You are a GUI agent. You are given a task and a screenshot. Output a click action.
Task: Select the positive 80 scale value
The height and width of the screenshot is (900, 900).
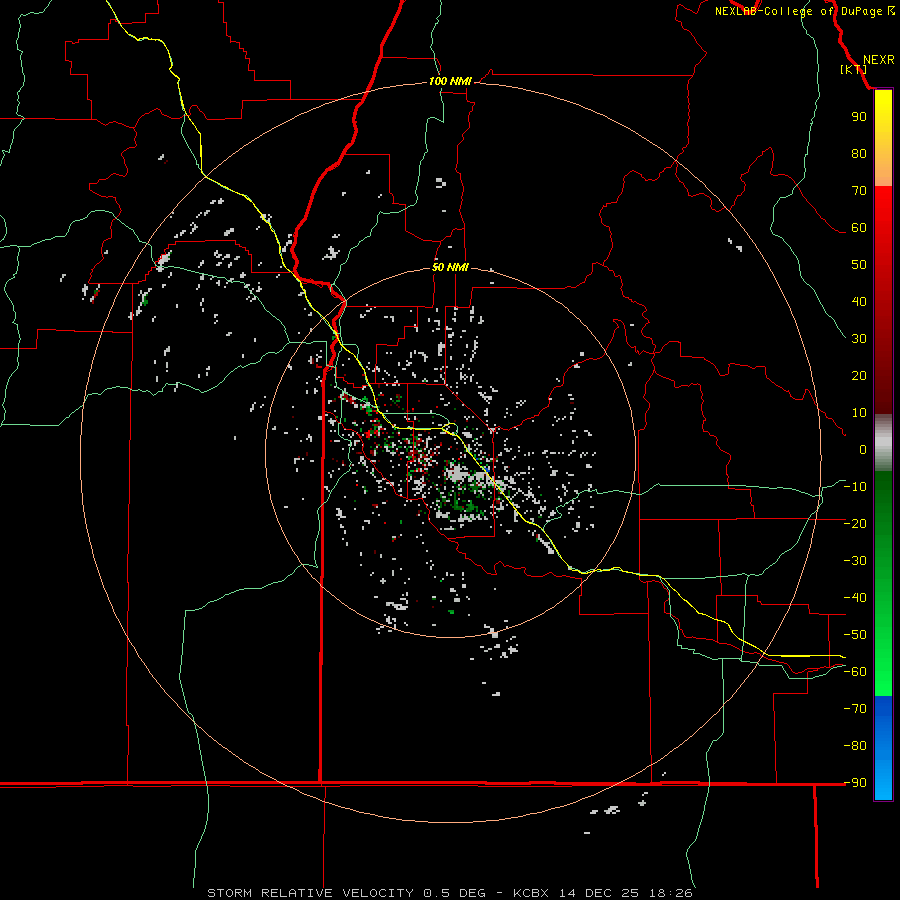click(x=859, y=153)
